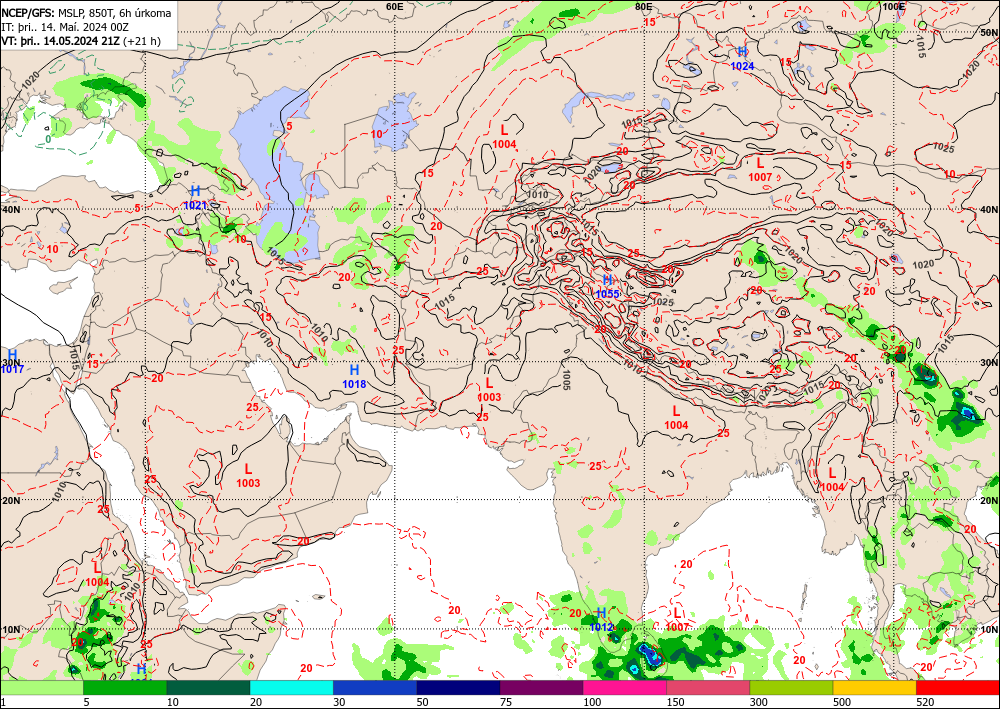This screenshot has height=709, width=1000.
Task: Click the H 1012 marker near southern India
Action: point(601,620)
